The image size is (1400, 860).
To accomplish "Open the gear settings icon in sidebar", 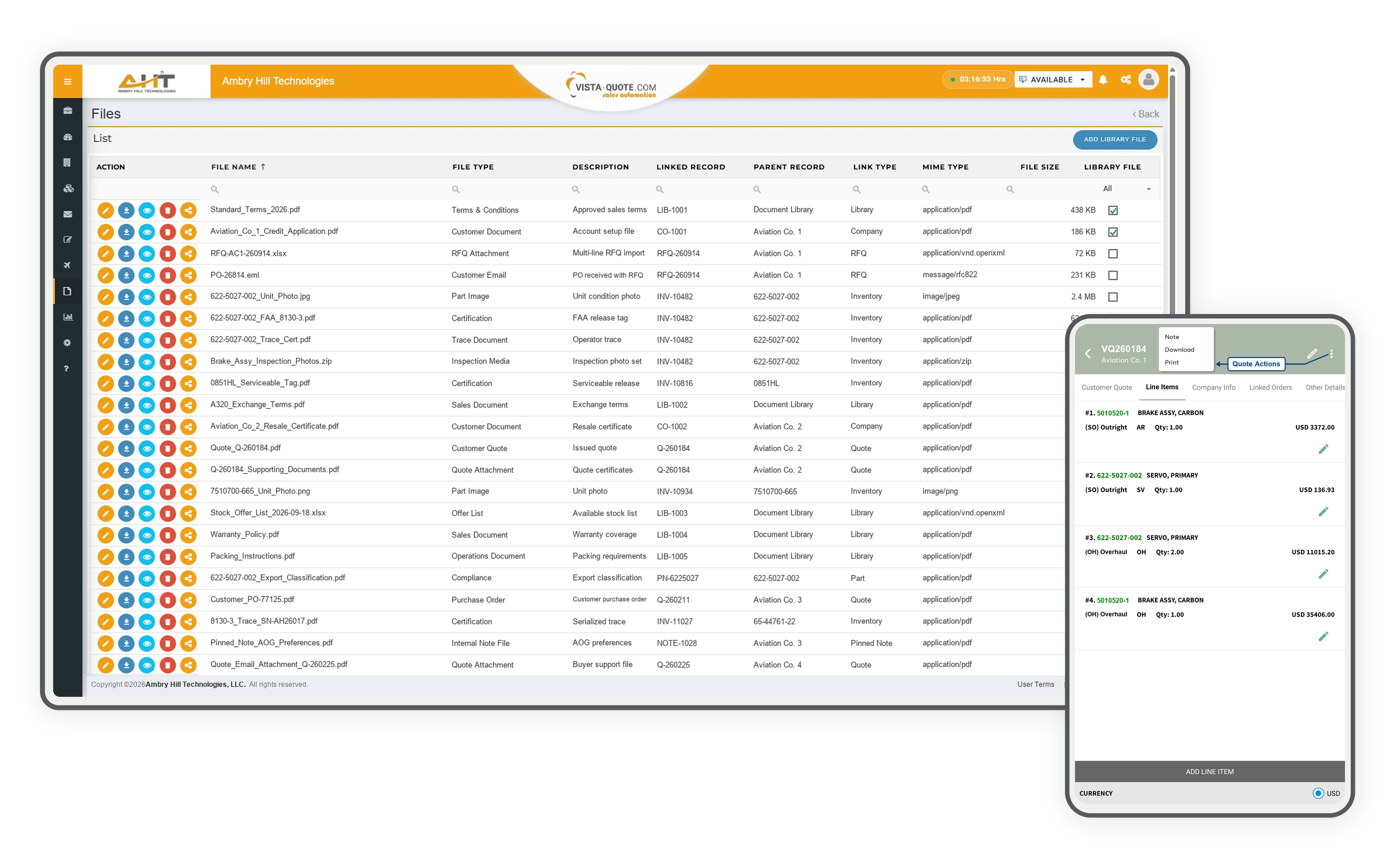I will pos(67,342).
